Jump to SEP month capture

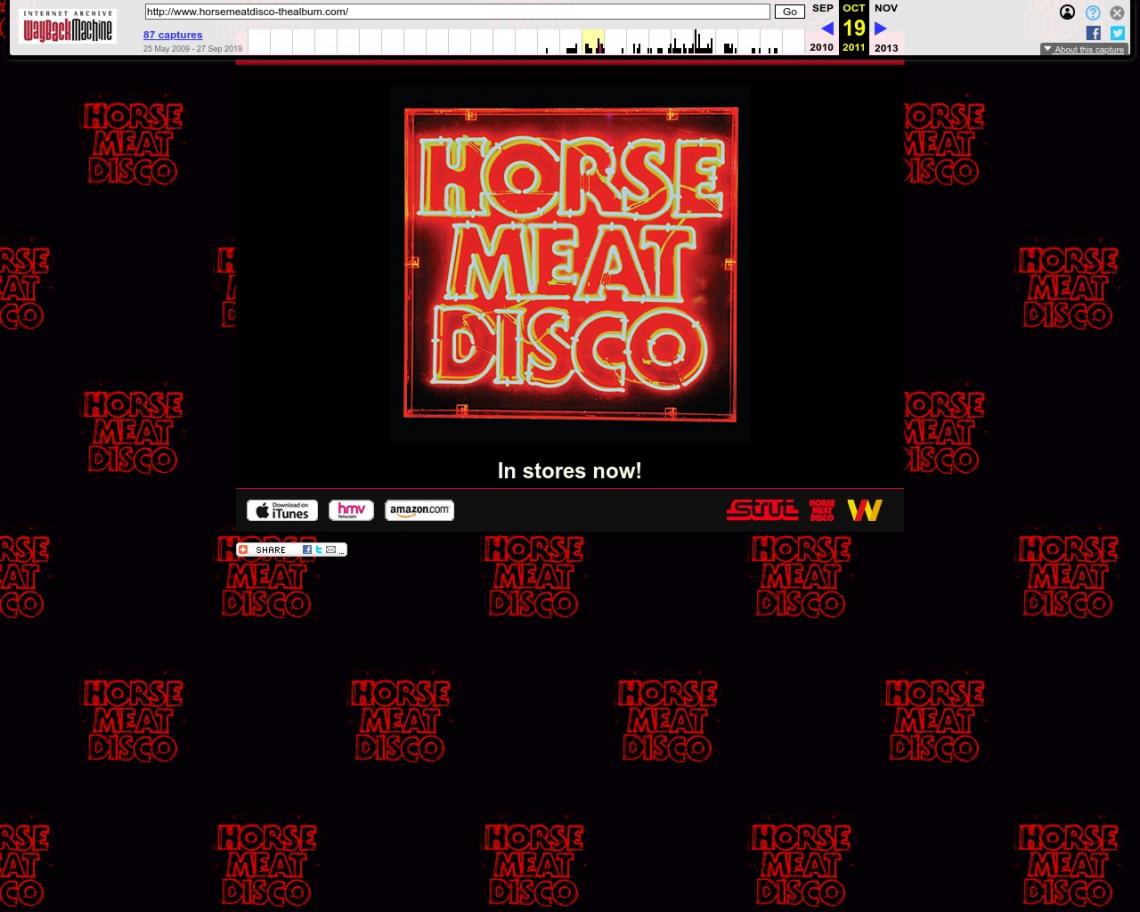point(822,8)
